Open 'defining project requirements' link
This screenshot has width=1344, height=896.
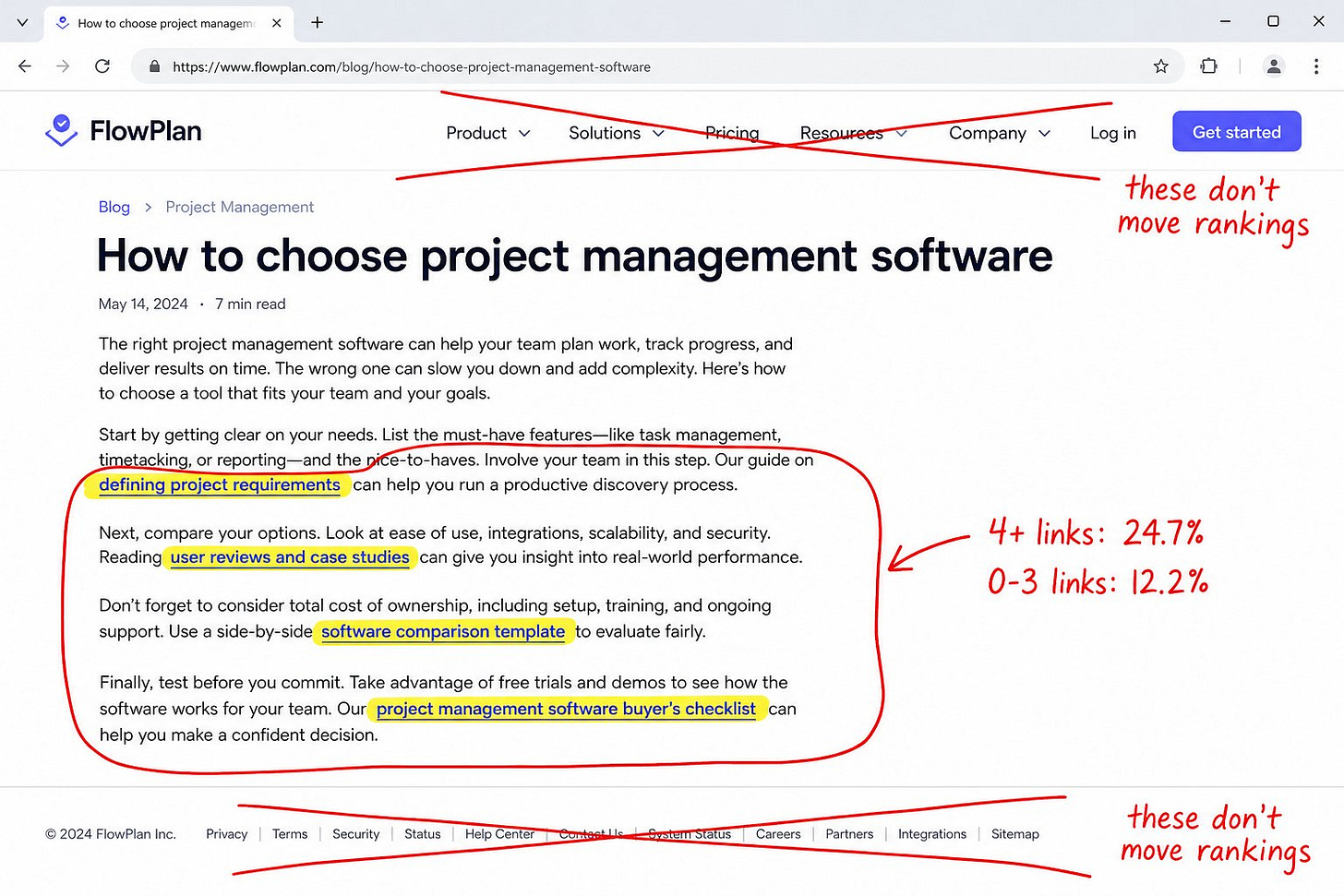[x=220, y=484]
